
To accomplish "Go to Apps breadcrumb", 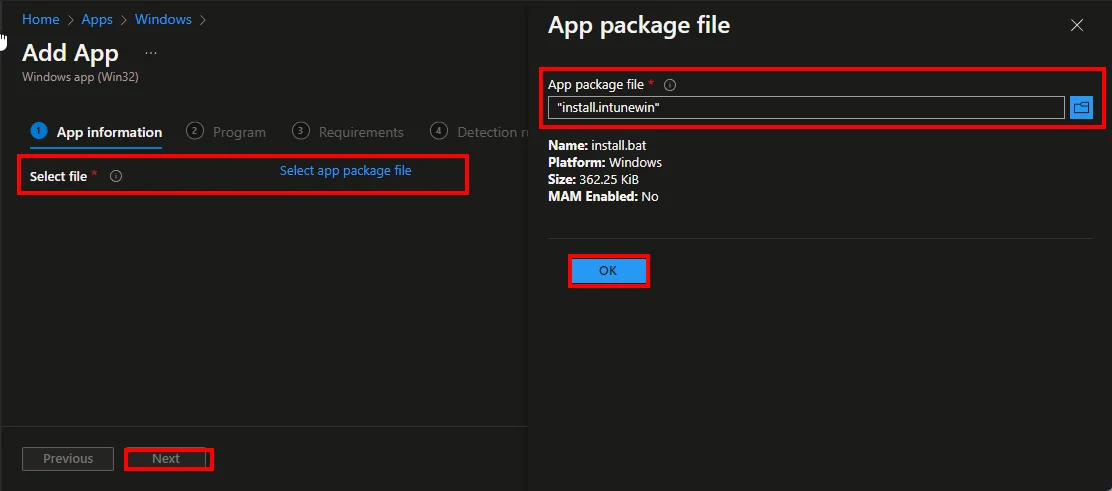I will click(97, 20).
